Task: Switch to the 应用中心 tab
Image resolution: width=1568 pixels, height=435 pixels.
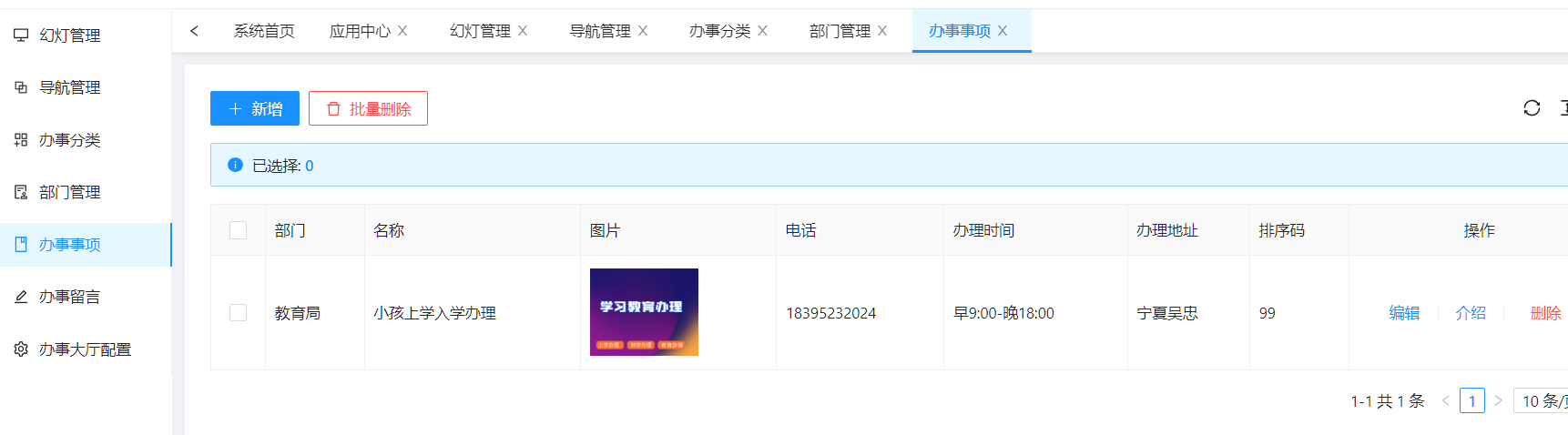Action: click(360, 31)
